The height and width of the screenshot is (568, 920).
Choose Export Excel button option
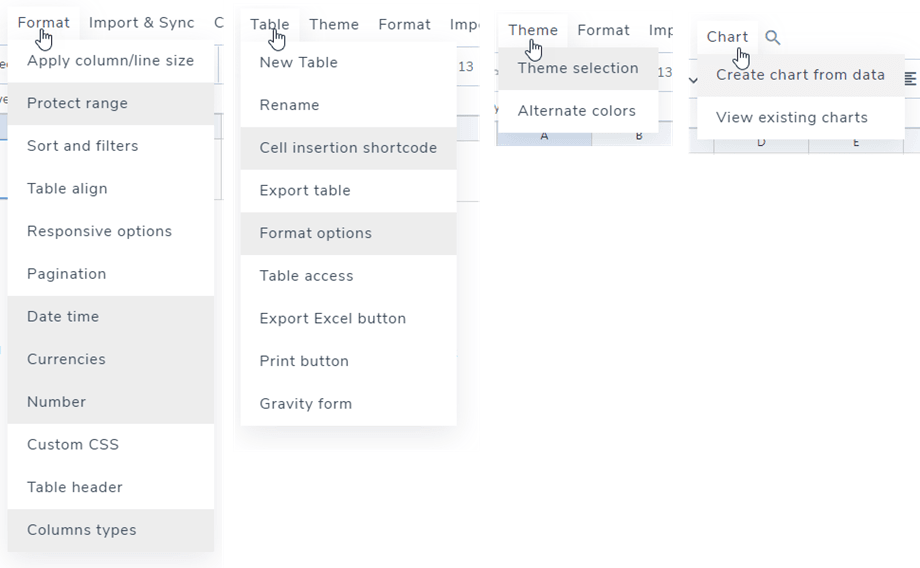(x=332, y=318)
